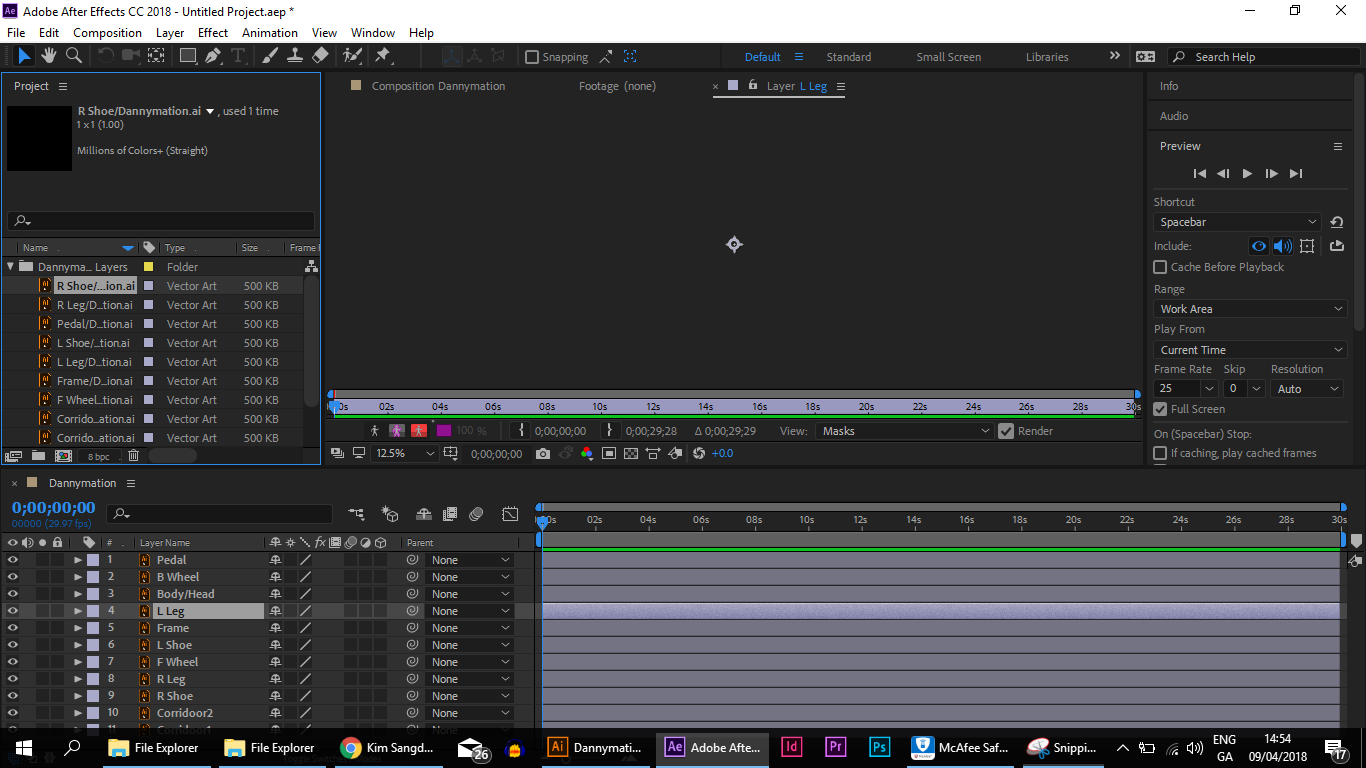Select the Zoom magnifier tool
The width and height of the screenshot is (1366, 768).
tap(73, 56)
